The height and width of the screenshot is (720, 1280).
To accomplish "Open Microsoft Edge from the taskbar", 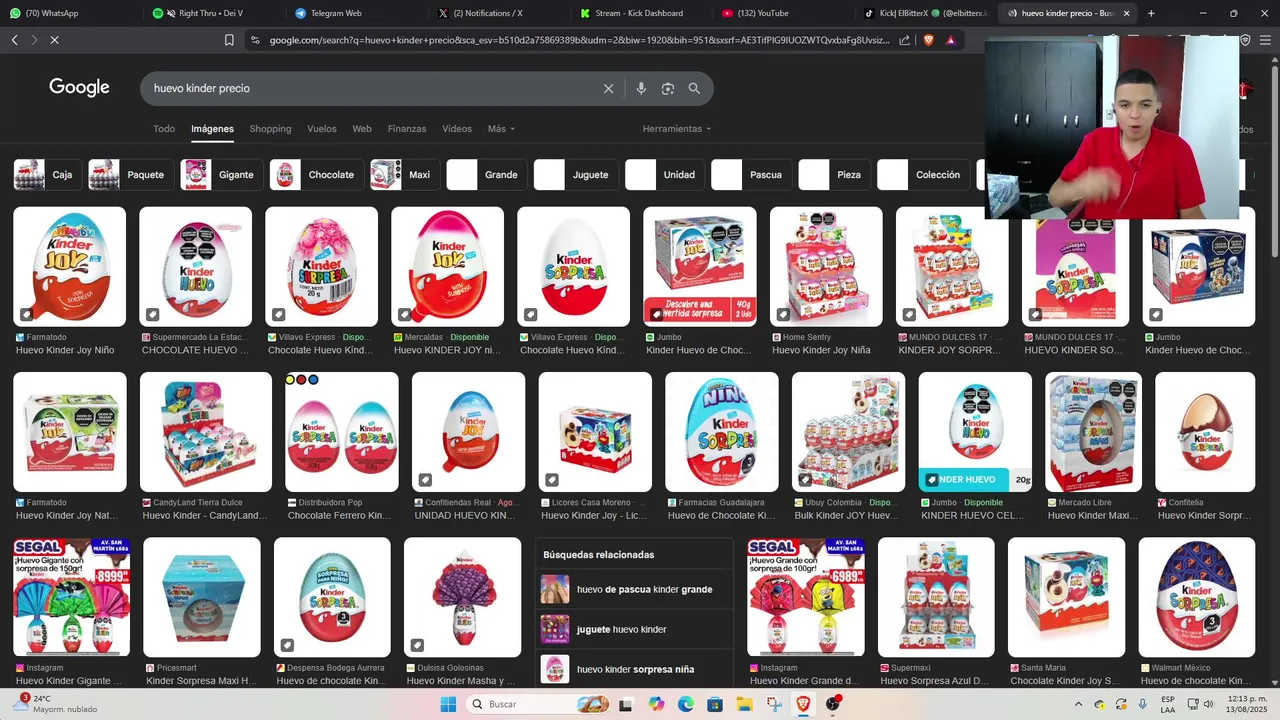I will [685, 704].
